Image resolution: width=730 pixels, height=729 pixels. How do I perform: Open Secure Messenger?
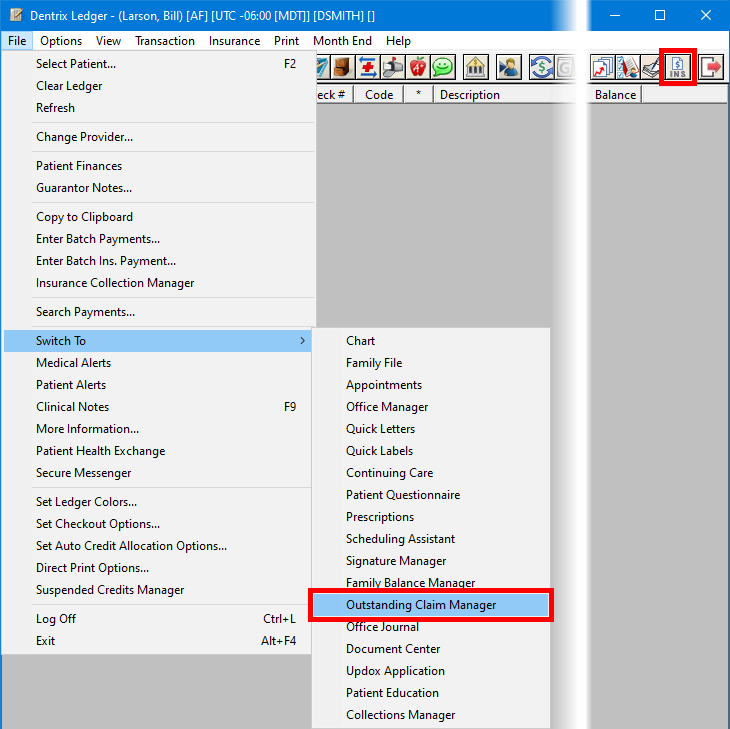[157, 473]
